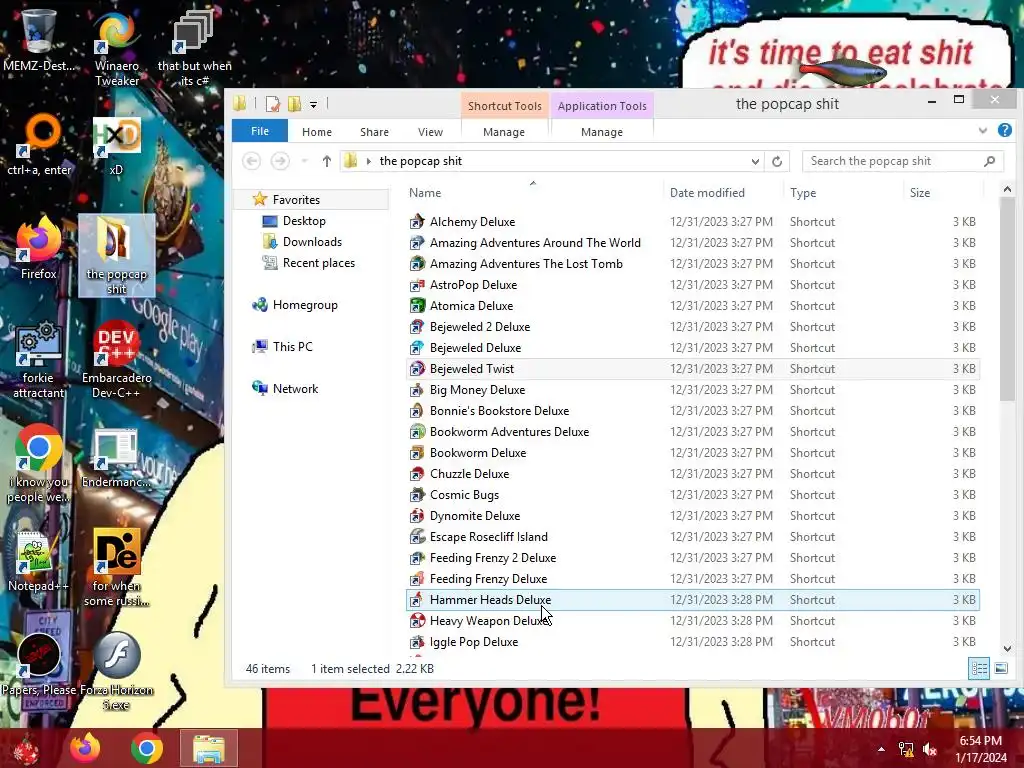Select the Feeding Frenzy 2 Deluxe shortcut

[692, 558]
